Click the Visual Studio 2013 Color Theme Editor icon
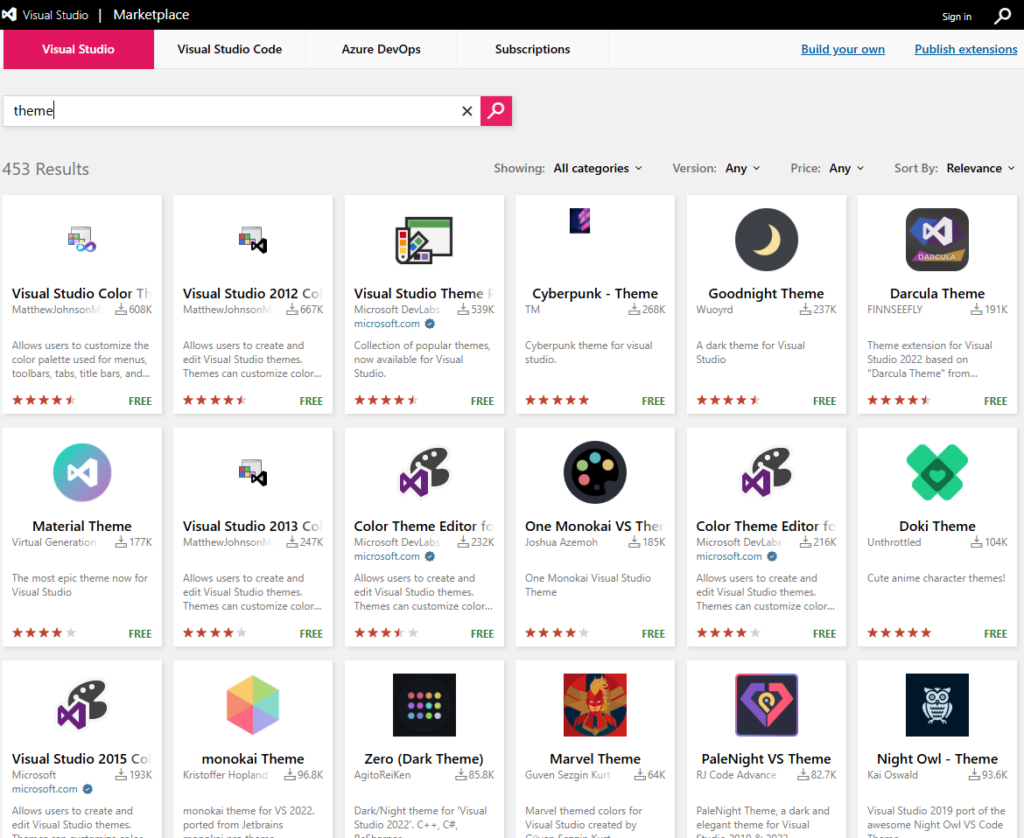This screenshot has height=838, width=1024. [253, 472]
